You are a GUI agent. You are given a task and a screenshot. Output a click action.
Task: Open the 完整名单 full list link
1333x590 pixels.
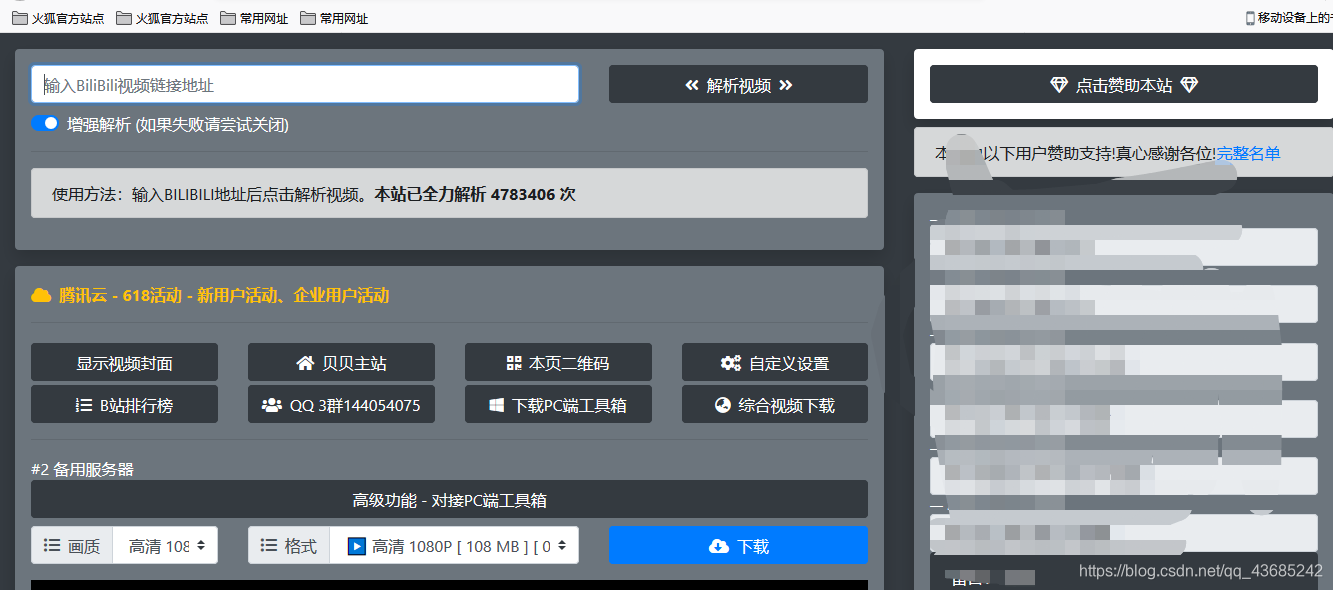tap(1248, 153)
